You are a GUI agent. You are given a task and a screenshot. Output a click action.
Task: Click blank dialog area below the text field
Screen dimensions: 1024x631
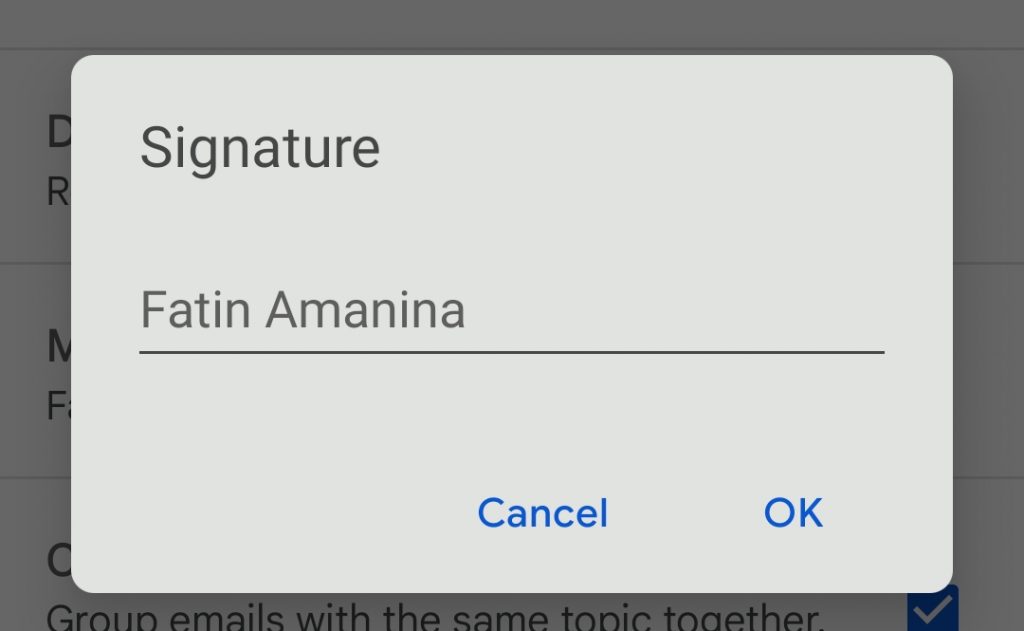pos(511,418)
